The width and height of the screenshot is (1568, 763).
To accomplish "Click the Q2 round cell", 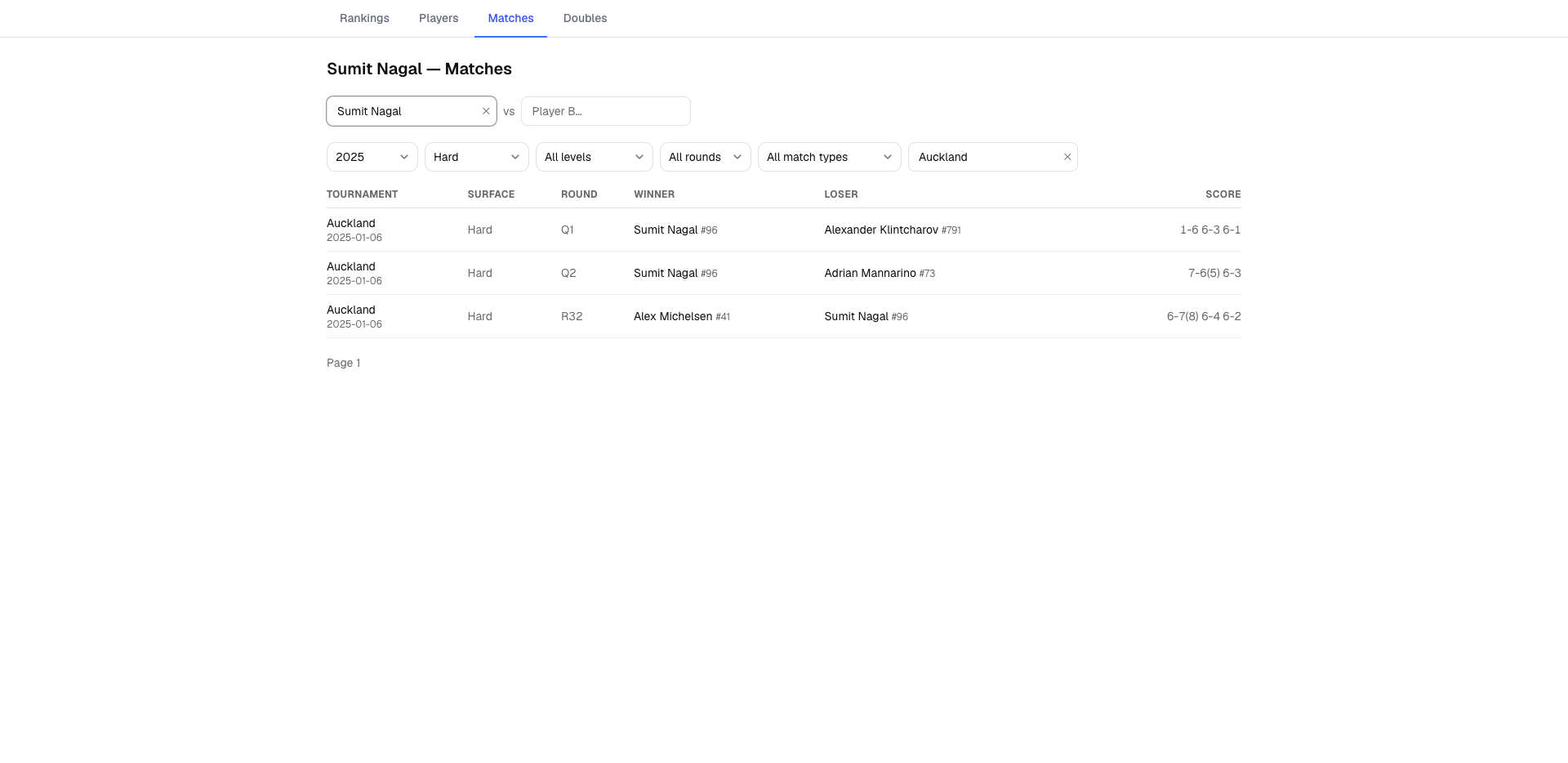I will (x=568, y=273).
